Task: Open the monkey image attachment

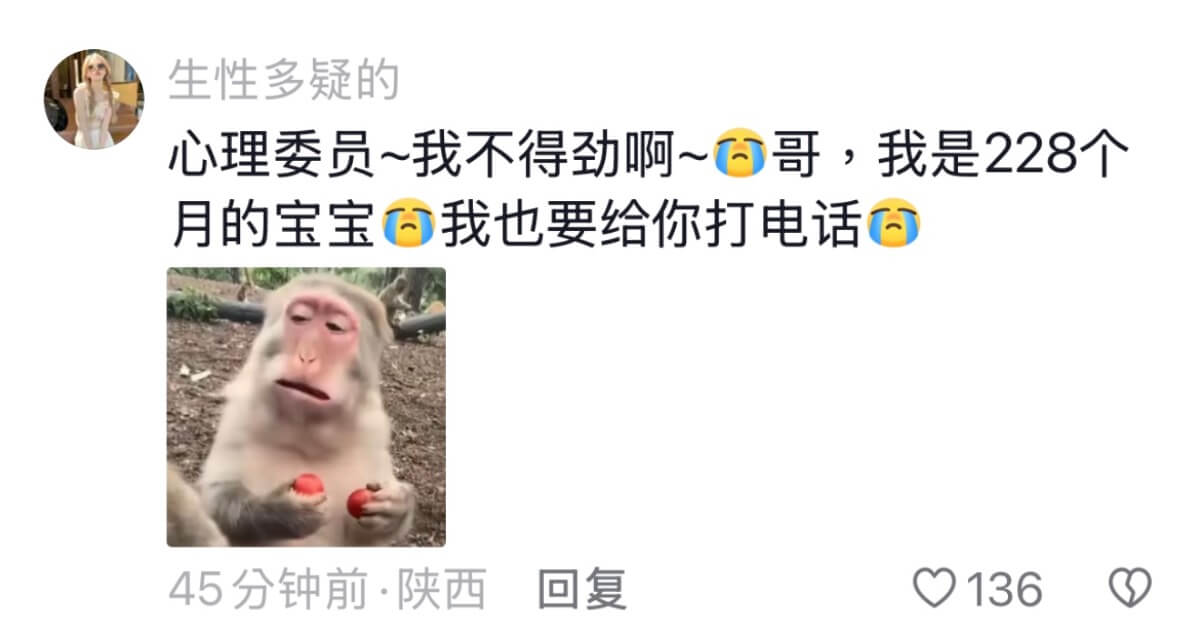Action: [x=306, y=407]
